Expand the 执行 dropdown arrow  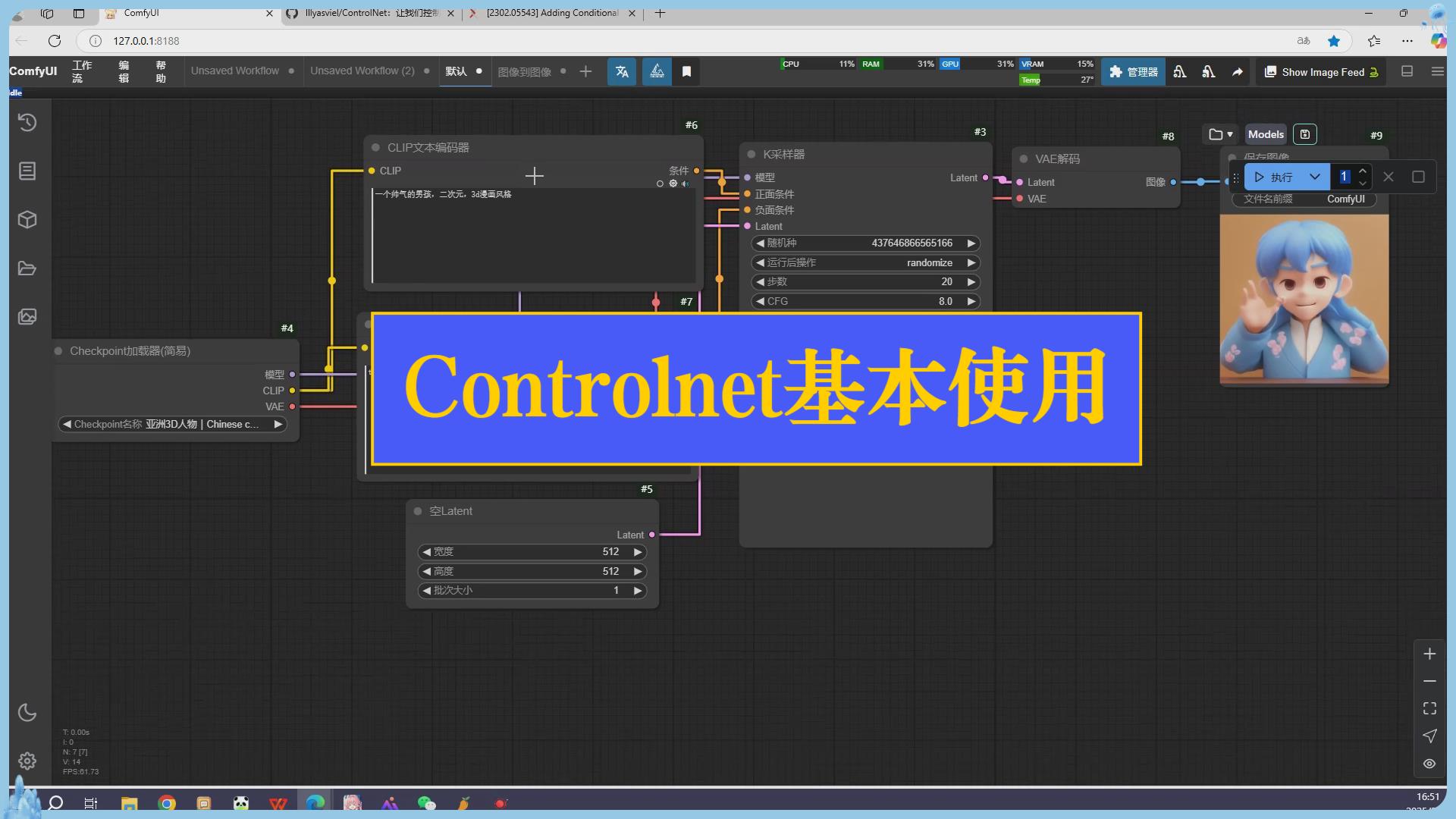(x=1315, y=177)
